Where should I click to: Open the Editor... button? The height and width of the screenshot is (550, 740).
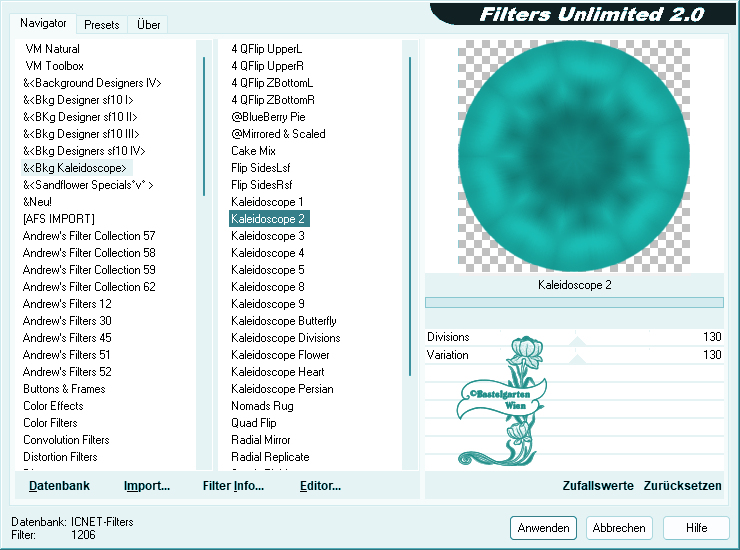point(320,486)
